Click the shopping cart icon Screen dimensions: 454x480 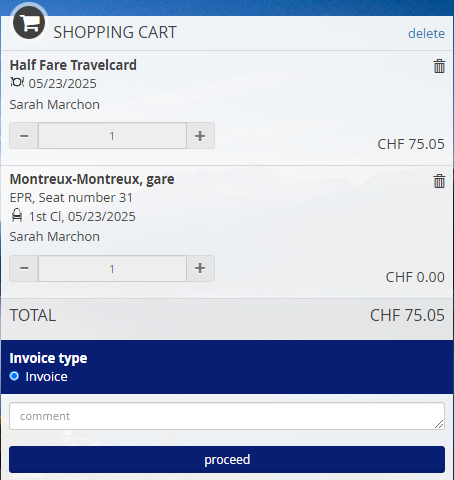[29, 23]
